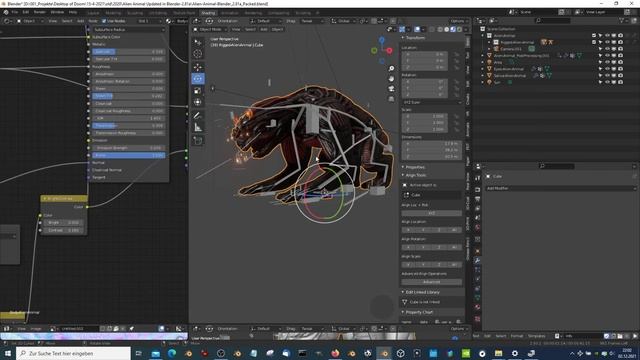Open the Slot 1 material slot dropdown
Image resolution: width=640 pixels, height=360 pixels.
pyautogui.click(x=149, y=21)
